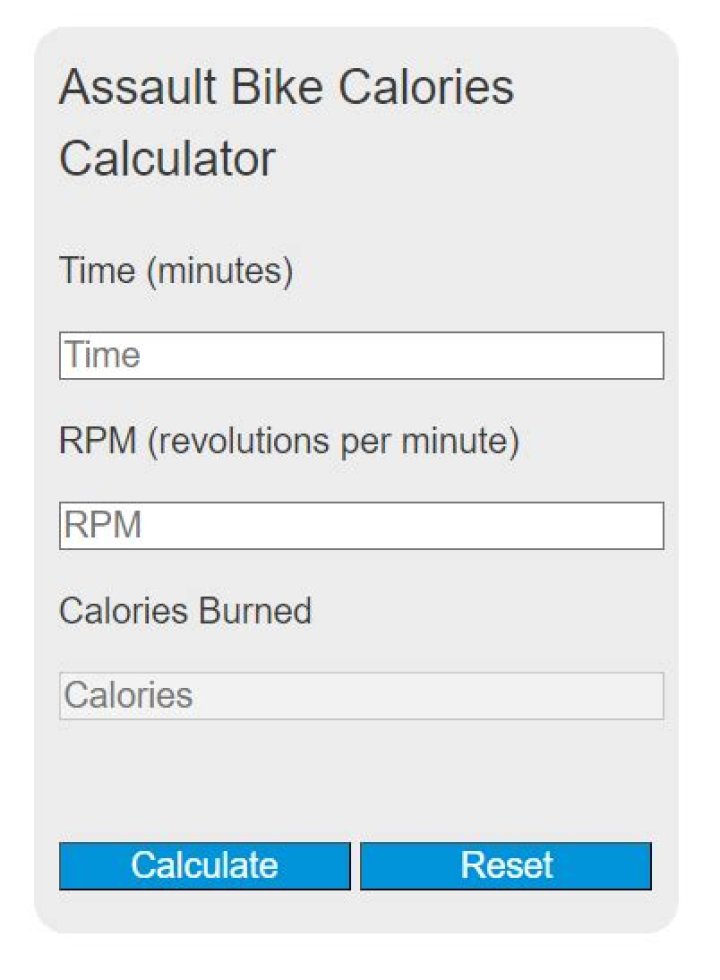720x980 pixels.
Task: Click the 'RPM (revolutions per minute)' label
Action: 289,441
